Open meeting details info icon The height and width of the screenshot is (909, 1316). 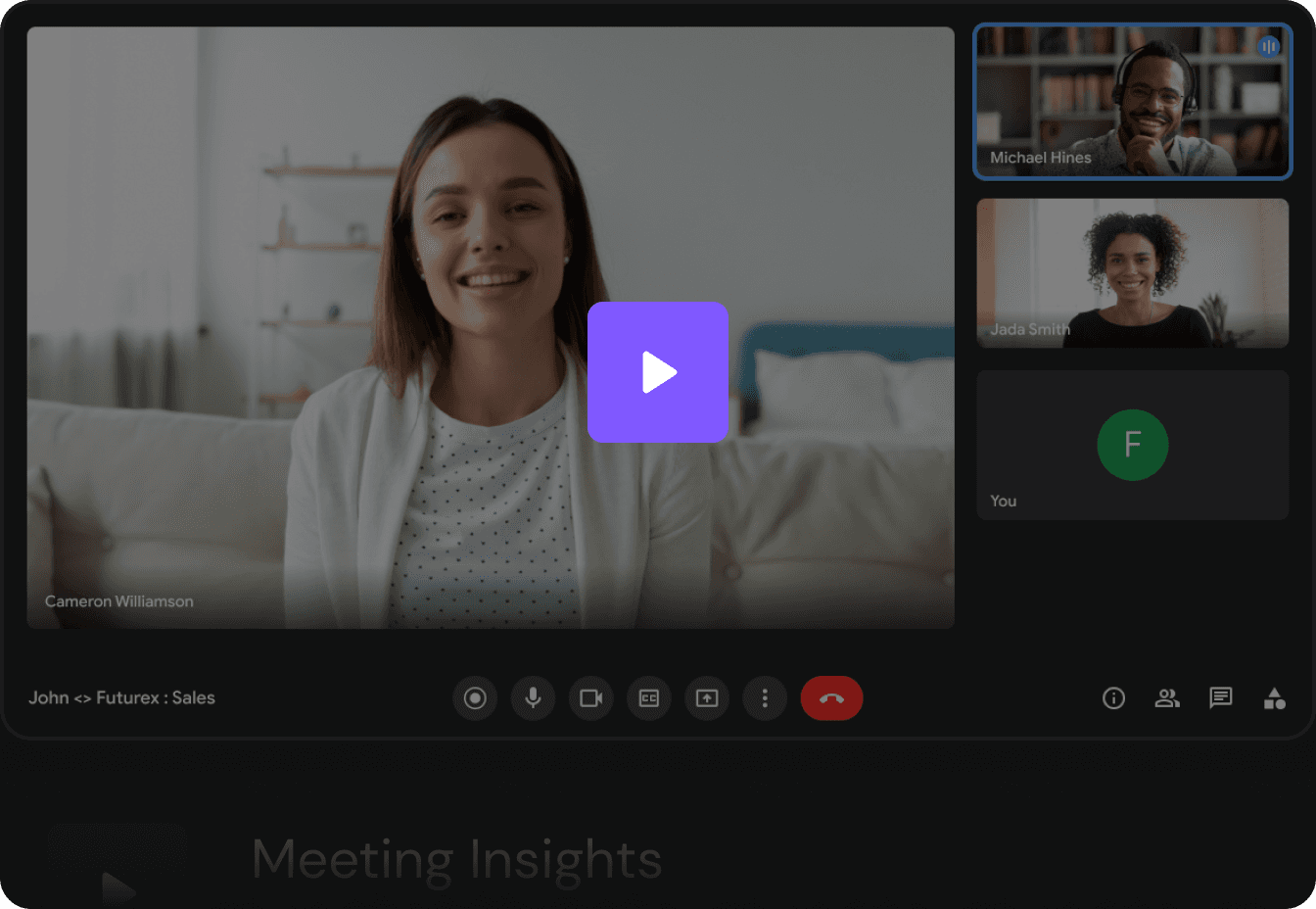[1113, 698]
